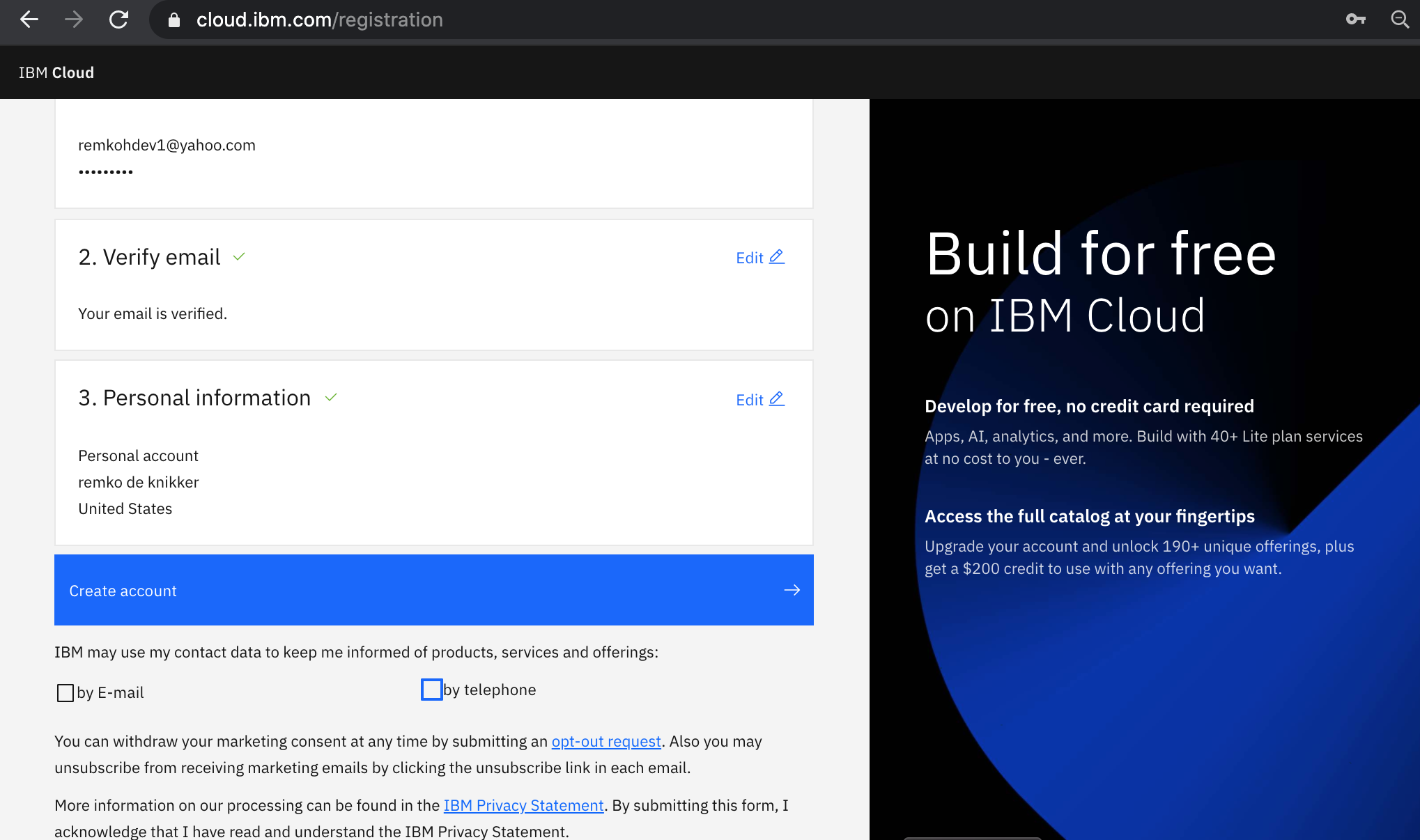Enable the 'by E-mail' contact checkbox

[65, 692]
